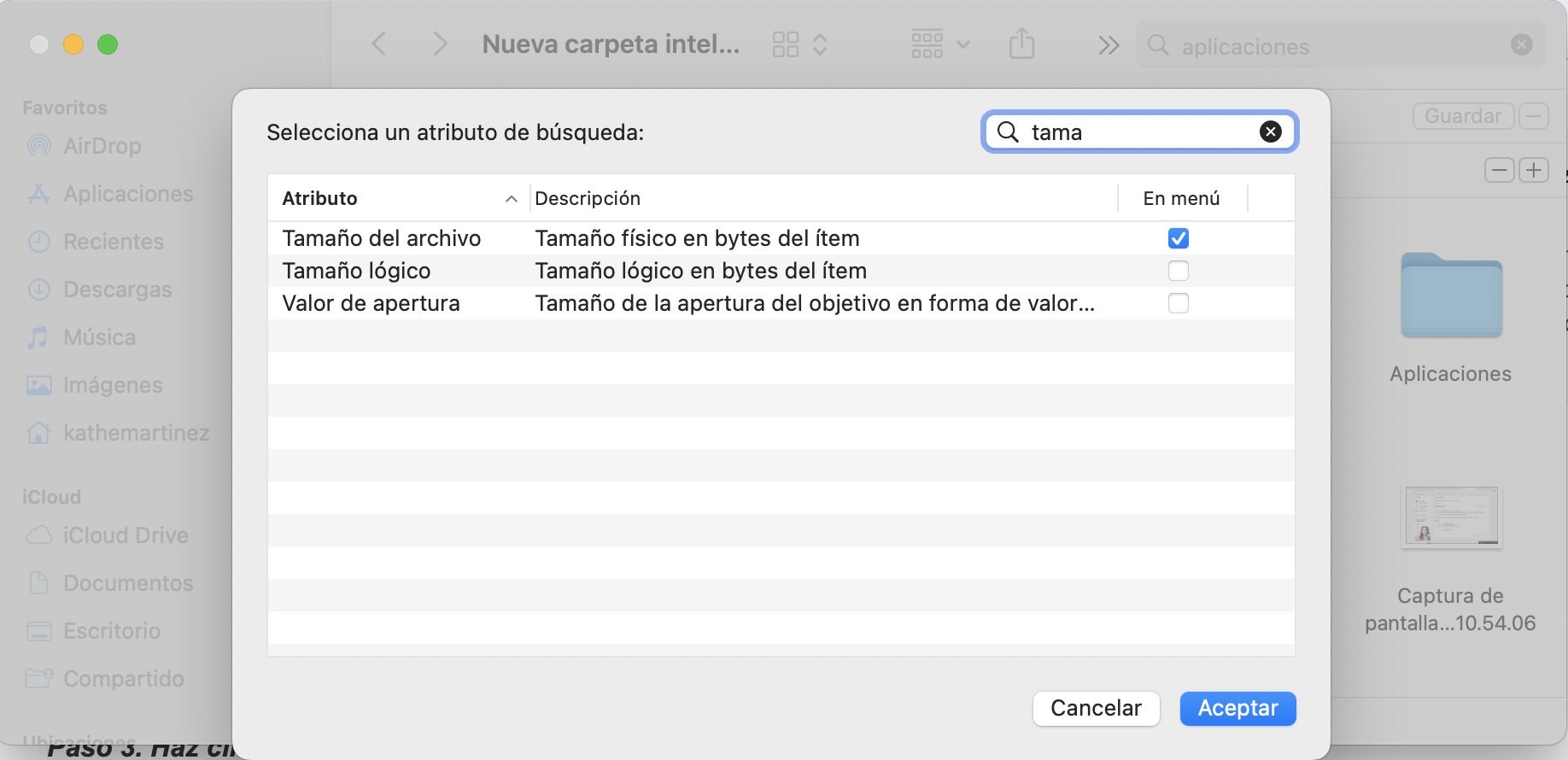The image size is (1568, 760).
Task: Click the window title 'Nueva carpeta intel...'
Action: pyautogui.click(x=611, y=44)
